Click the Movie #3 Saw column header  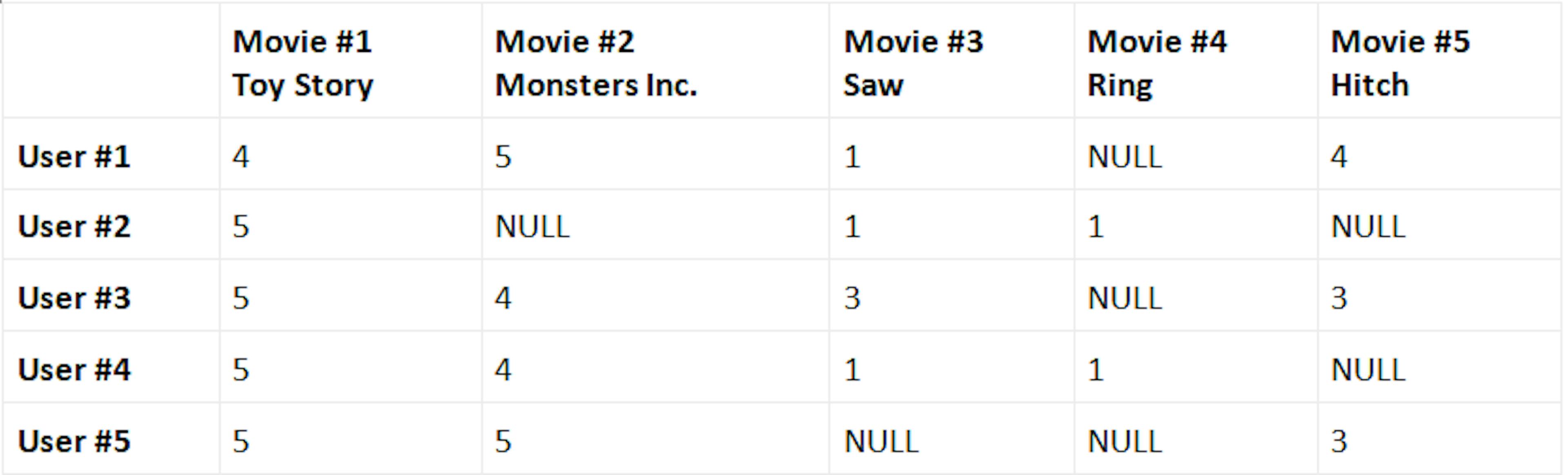tap(951, 61)
